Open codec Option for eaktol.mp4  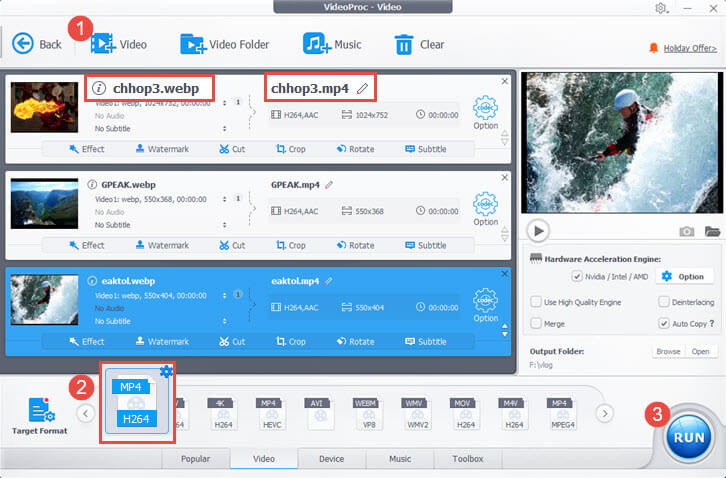click(485, 305)
